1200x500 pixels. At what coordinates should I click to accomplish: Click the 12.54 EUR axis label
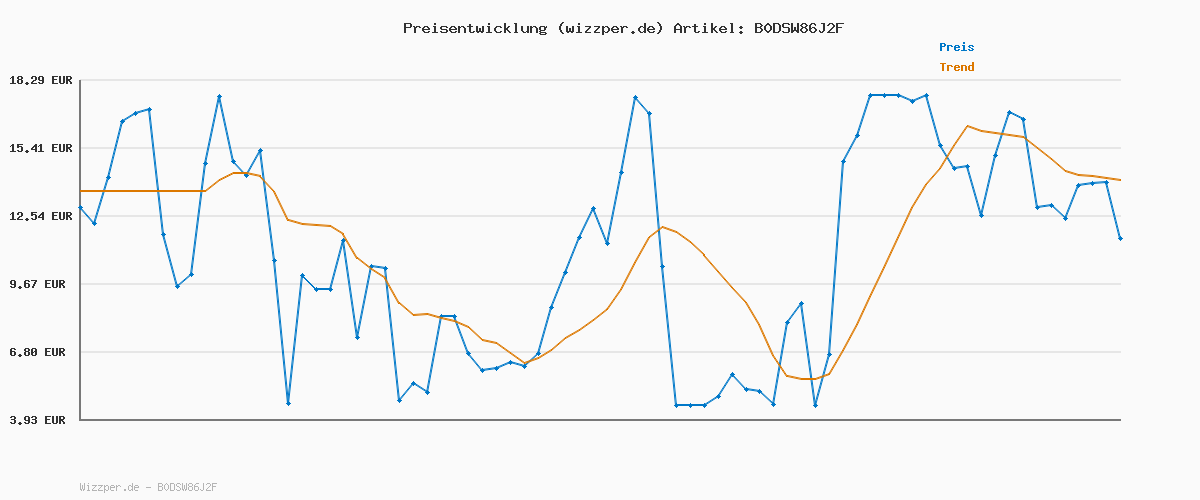pos(41,216)
